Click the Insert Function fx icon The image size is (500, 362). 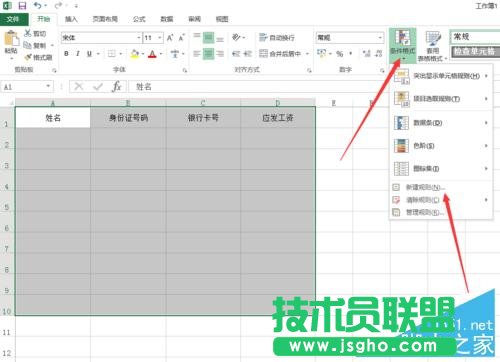click(117, 87)
